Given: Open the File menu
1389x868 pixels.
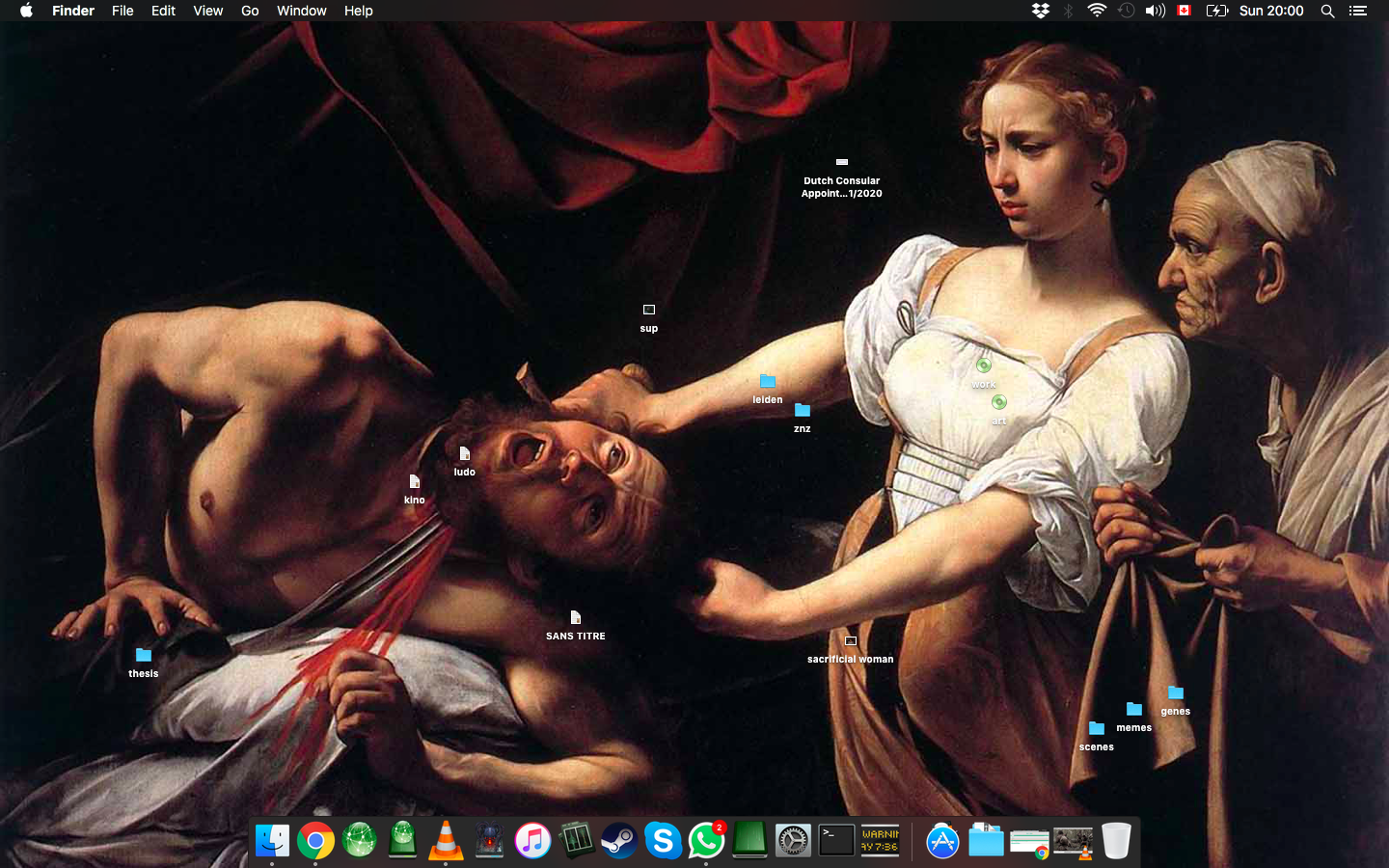Looking at the screenshot, I should coord(123,11).
